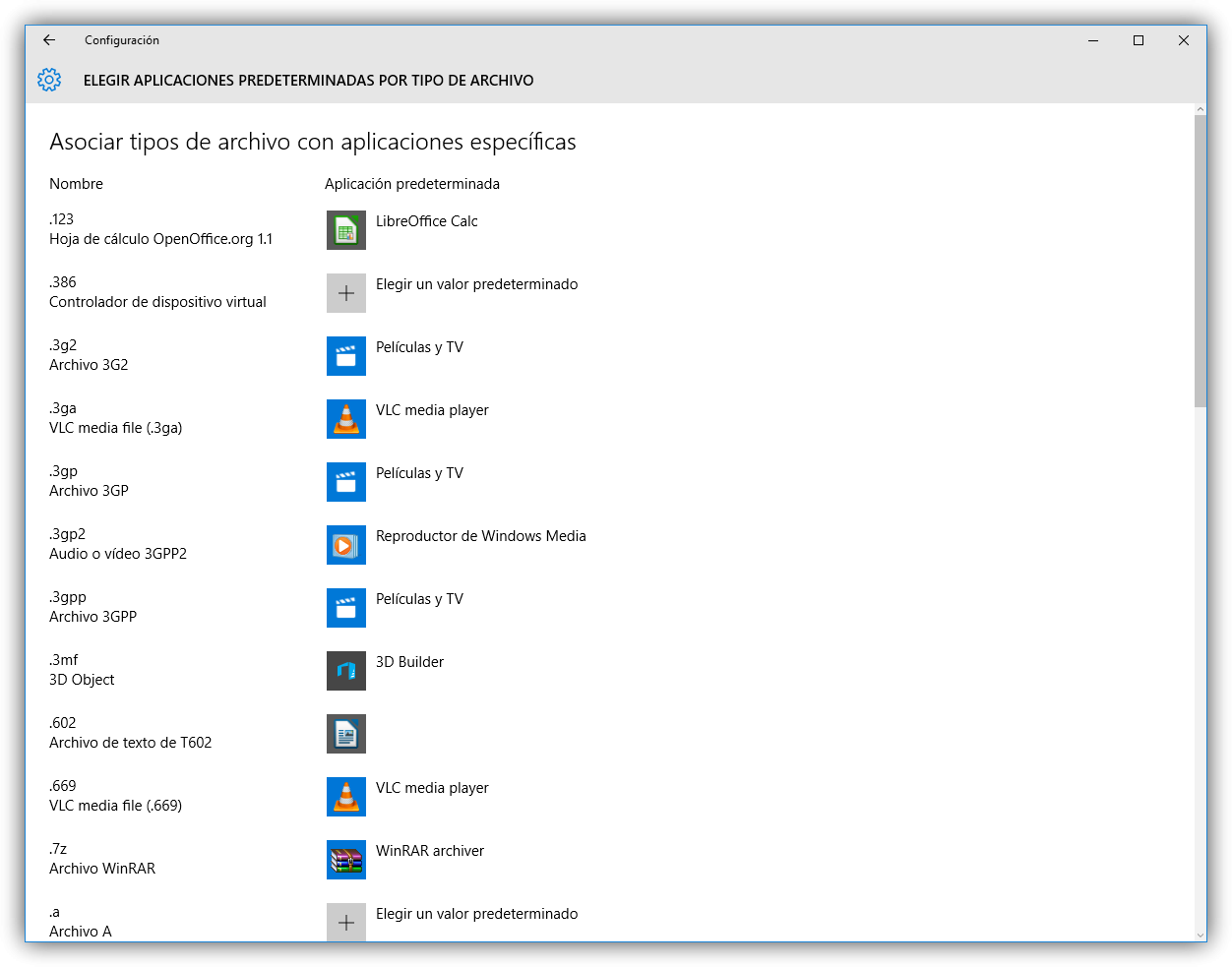Click the 'Nombre' column header
1232x967 pixels.
coord(76,184)
